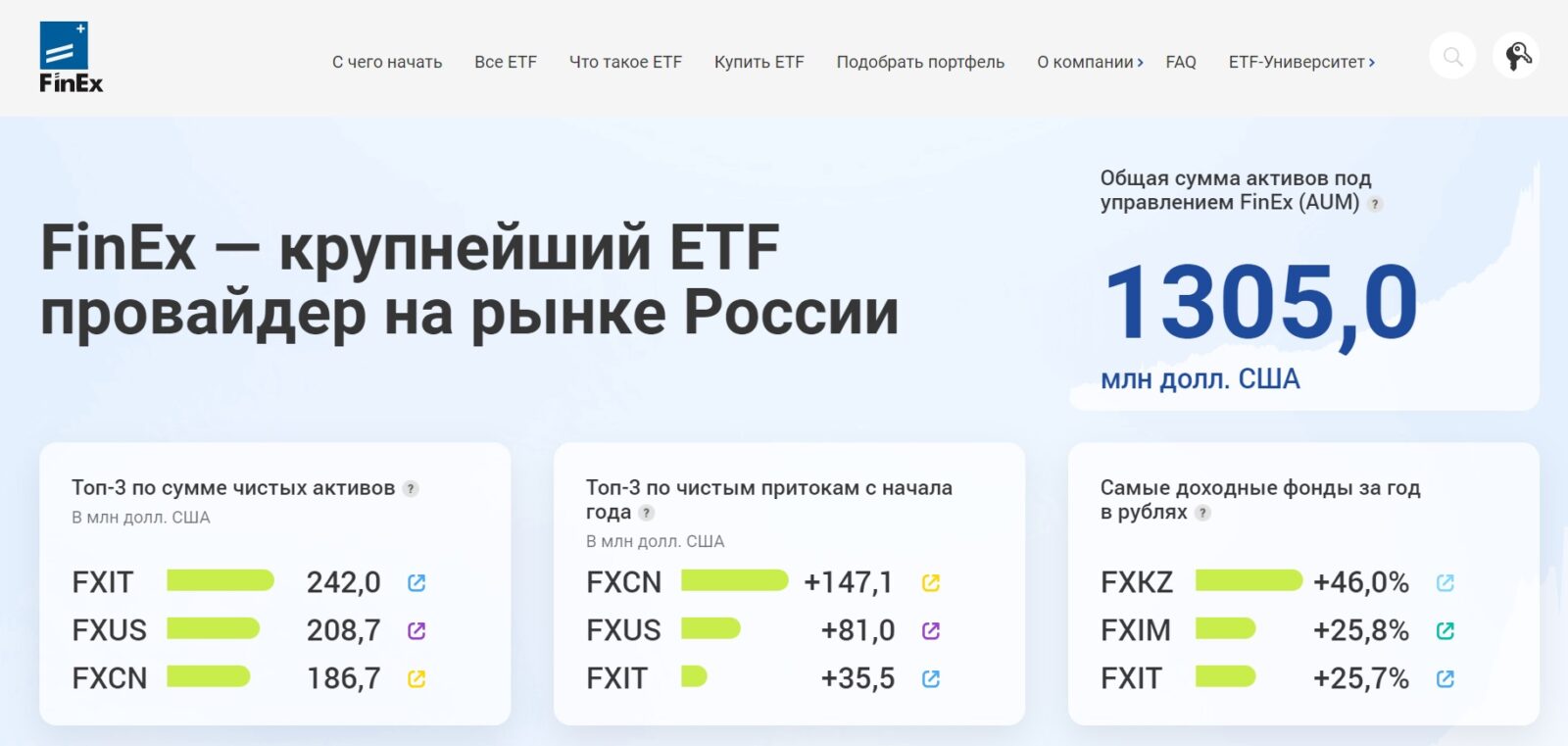The width and height of the screenshot is (1568, 746).
Task: Open 'Все ETF' menu item
Action: (x=506, y=62)
